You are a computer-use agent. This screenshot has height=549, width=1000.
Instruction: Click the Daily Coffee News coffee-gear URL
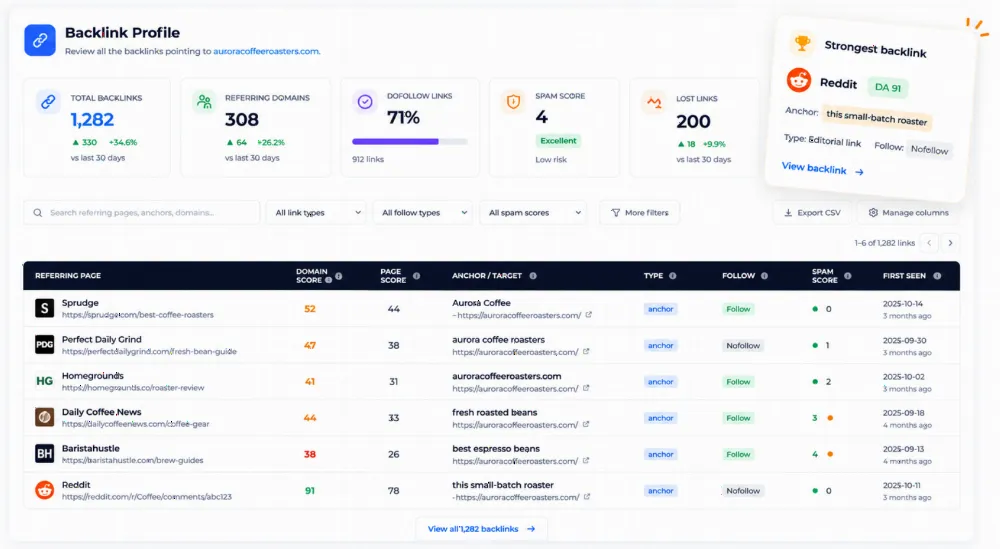pyautogui.click(x=136, y=424)
